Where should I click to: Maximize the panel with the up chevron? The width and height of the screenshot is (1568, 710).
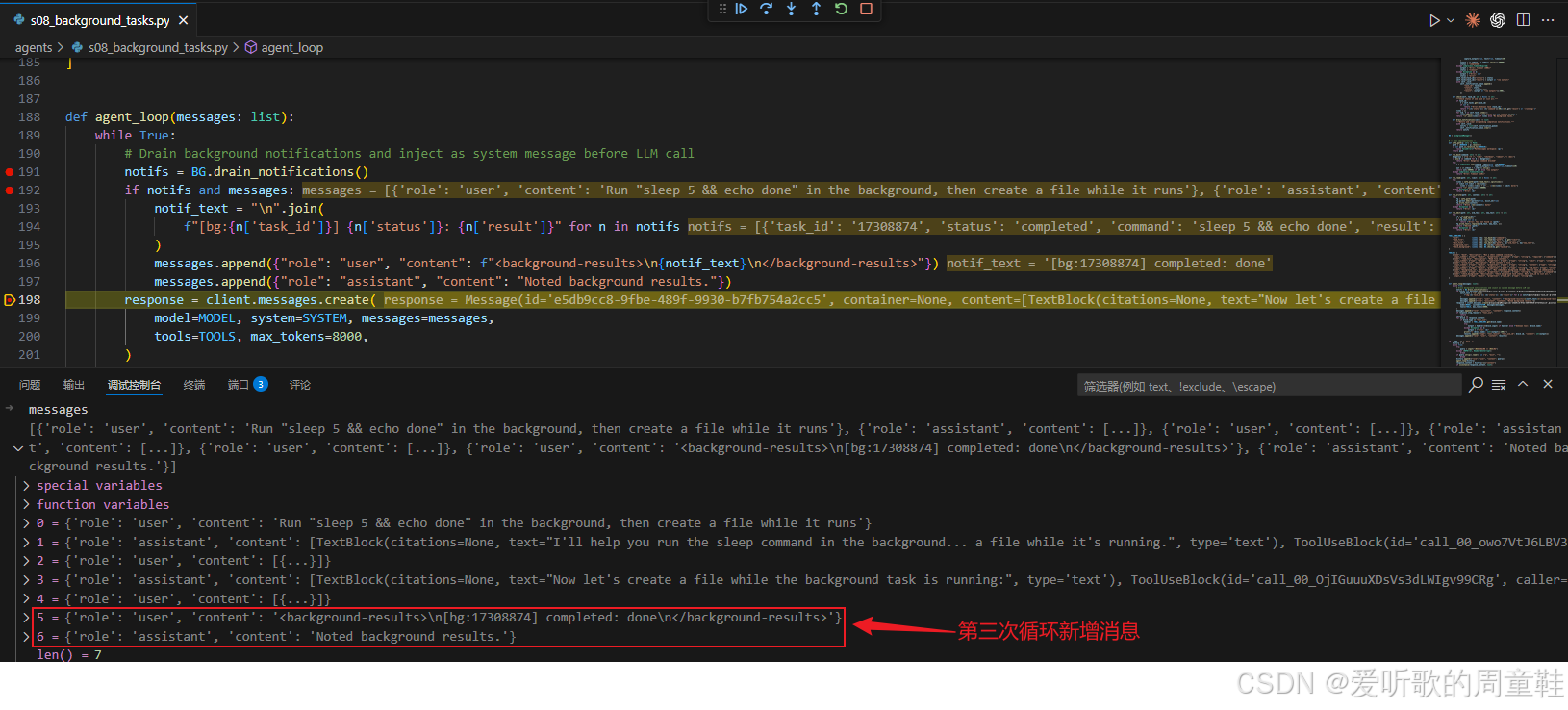point(1523,384)
